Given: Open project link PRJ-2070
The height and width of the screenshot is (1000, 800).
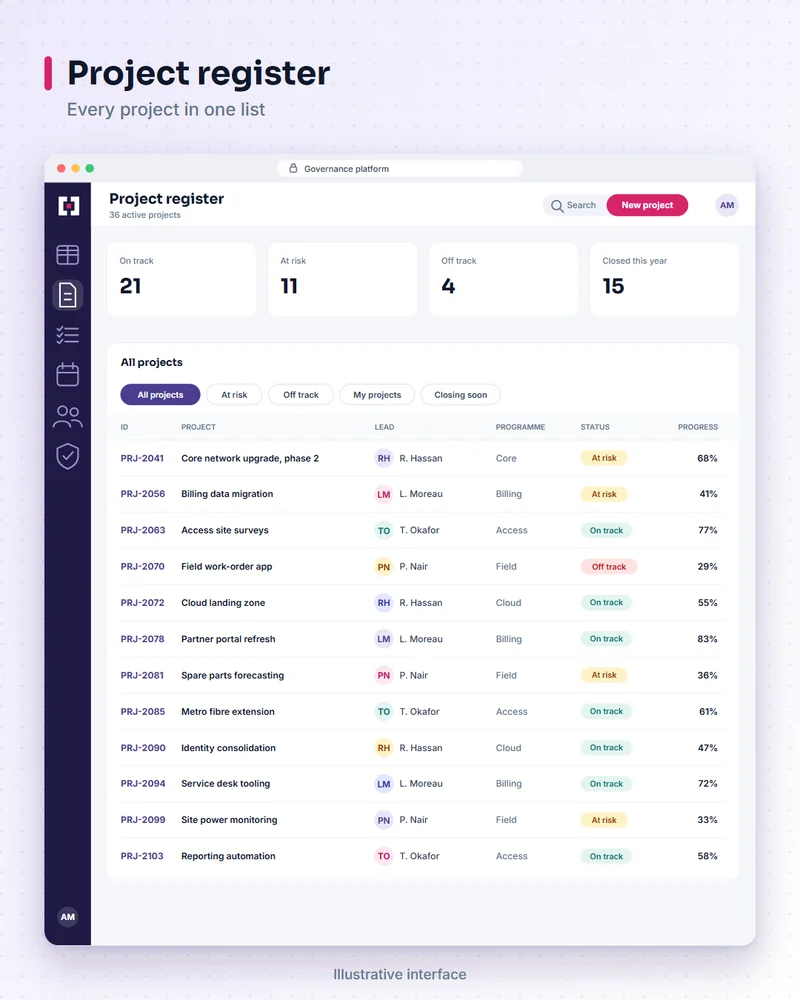Looking at the screenshot, I should pyautogui.click(x=142, y=566).
